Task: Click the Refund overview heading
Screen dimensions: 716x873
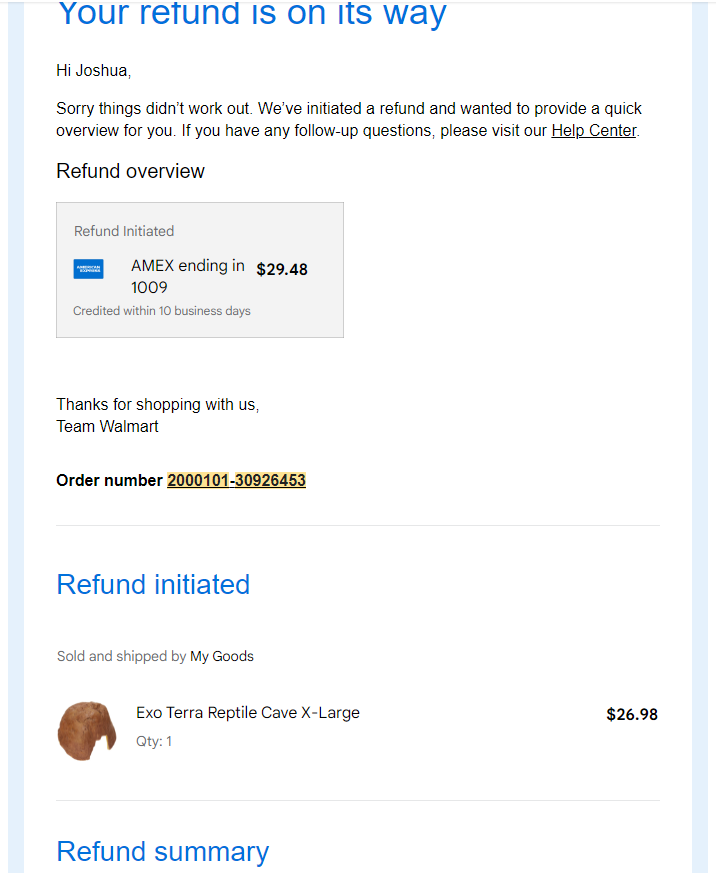Action: click(x=130, y=171)
